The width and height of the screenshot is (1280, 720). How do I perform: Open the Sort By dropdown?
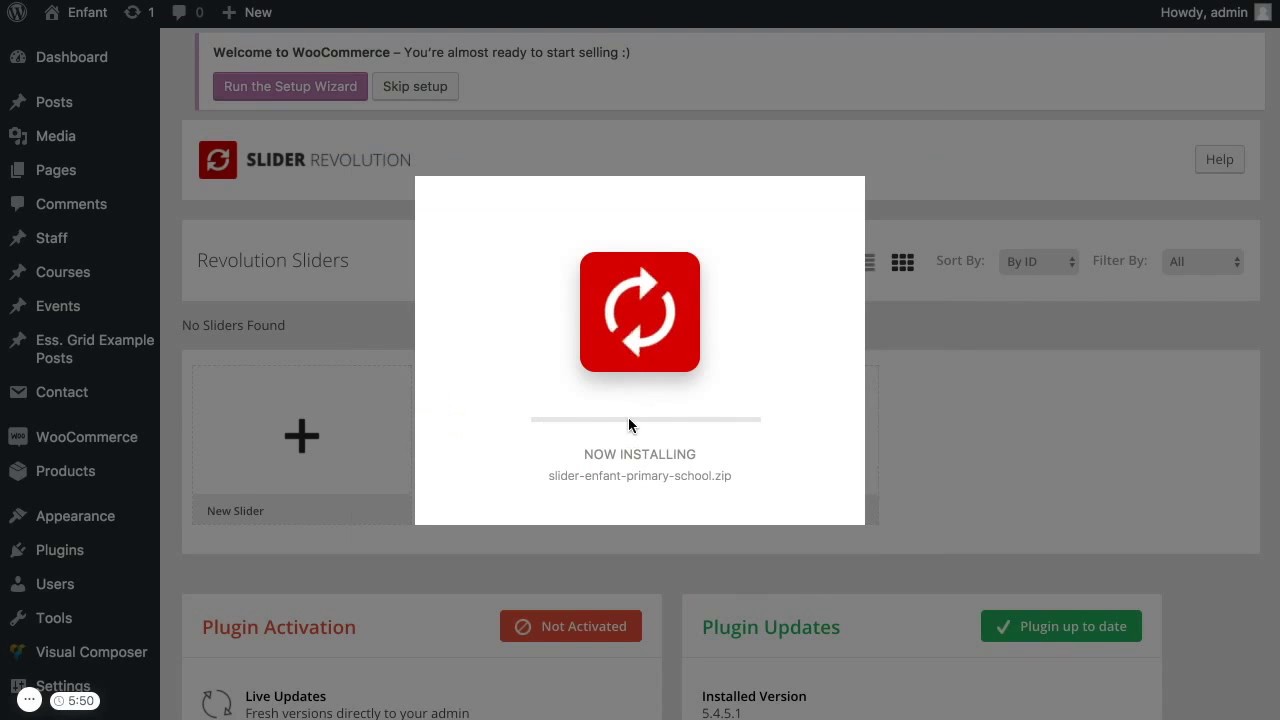pyautogui.click(x=1039, y=261)
